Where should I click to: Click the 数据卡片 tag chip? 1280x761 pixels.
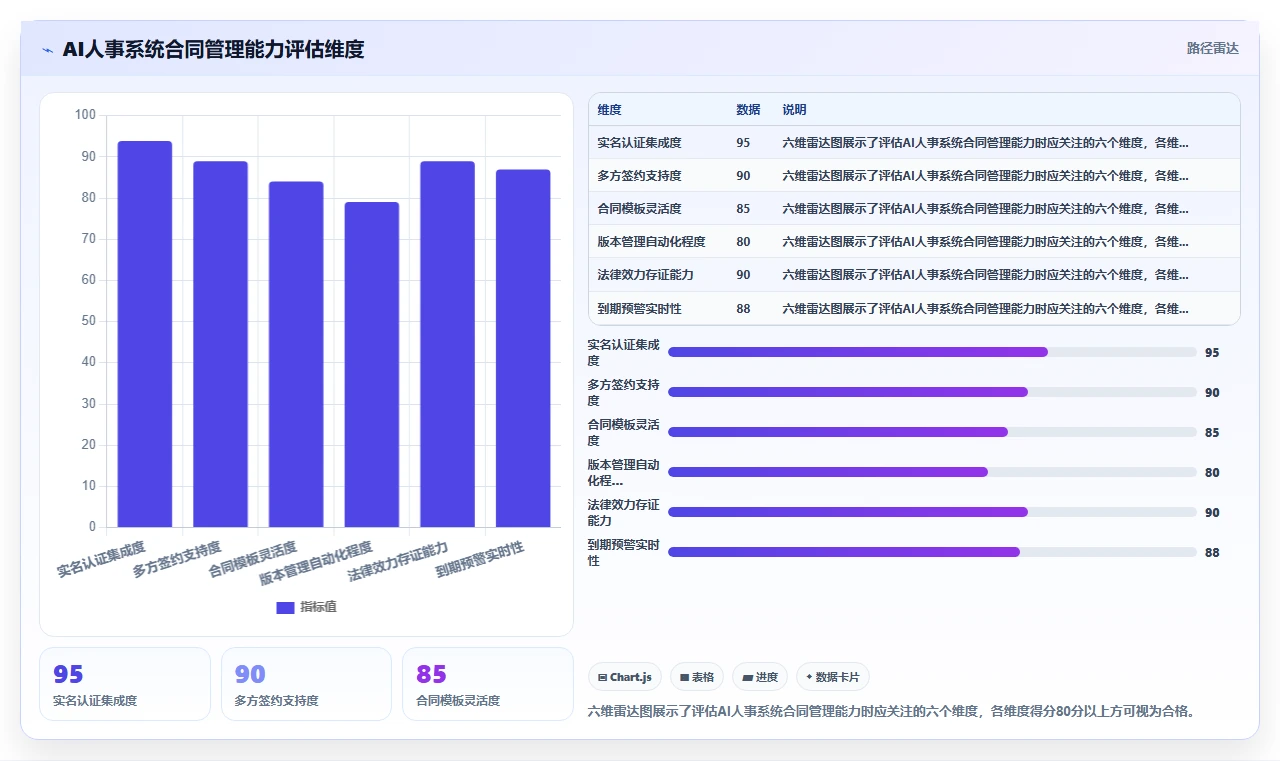833,677
